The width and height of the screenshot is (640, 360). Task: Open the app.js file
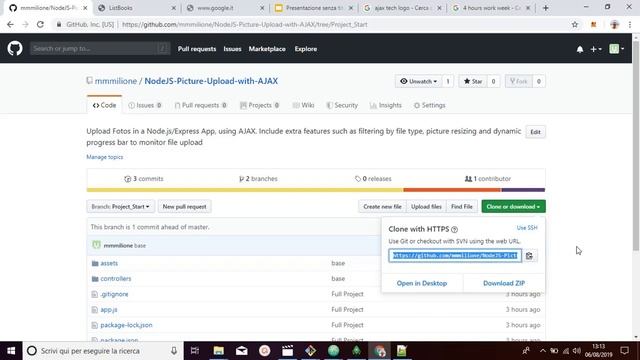click(109, 310)
